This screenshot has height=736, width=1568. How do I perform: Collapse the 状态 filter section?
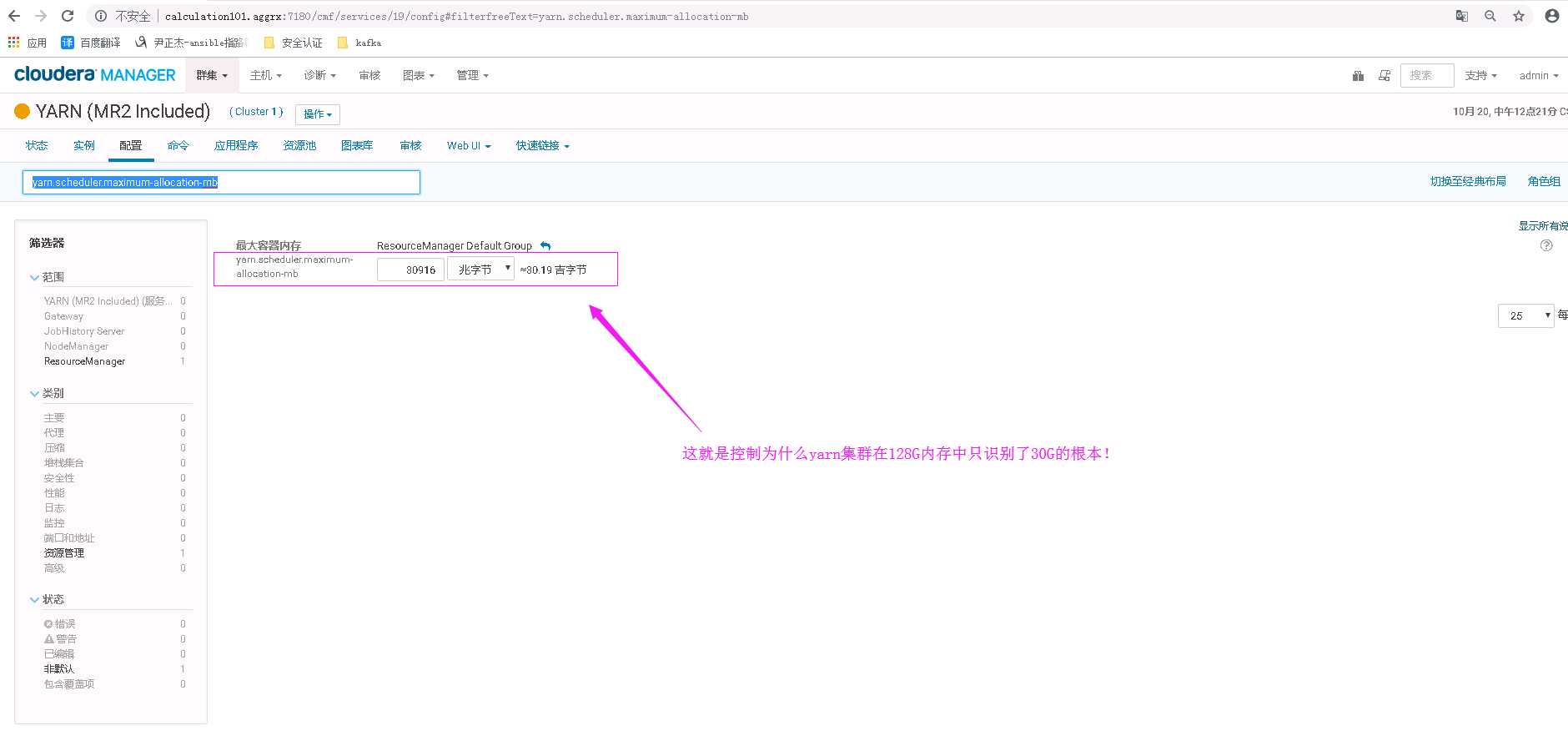[48, 599]
